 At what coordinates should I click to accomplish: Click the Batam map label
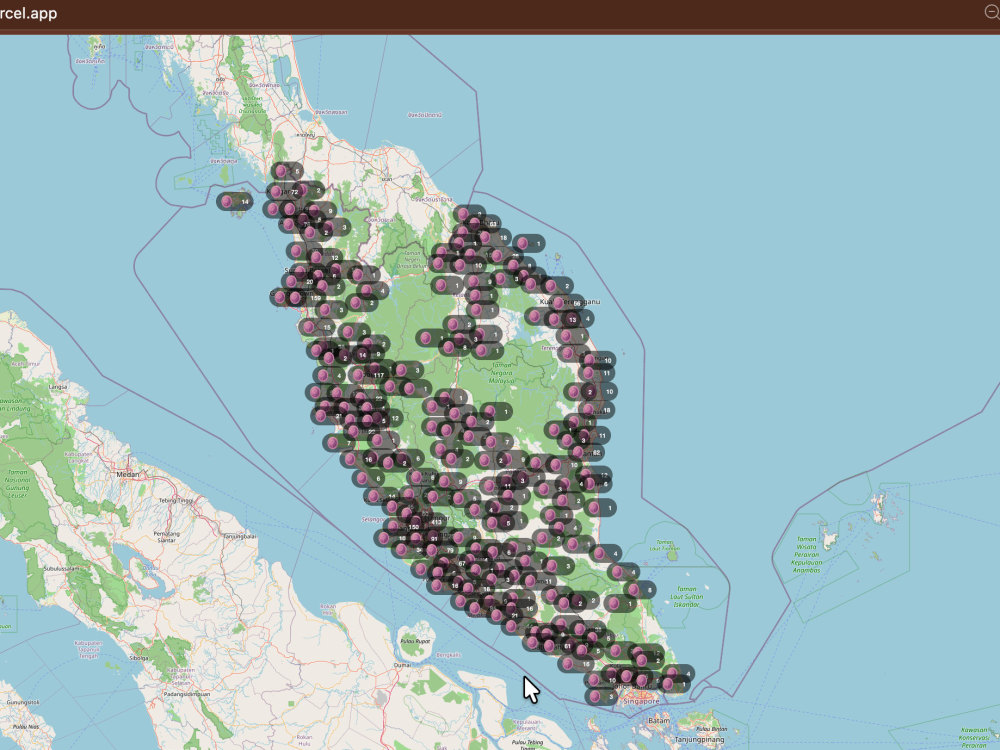click(659, 721)
